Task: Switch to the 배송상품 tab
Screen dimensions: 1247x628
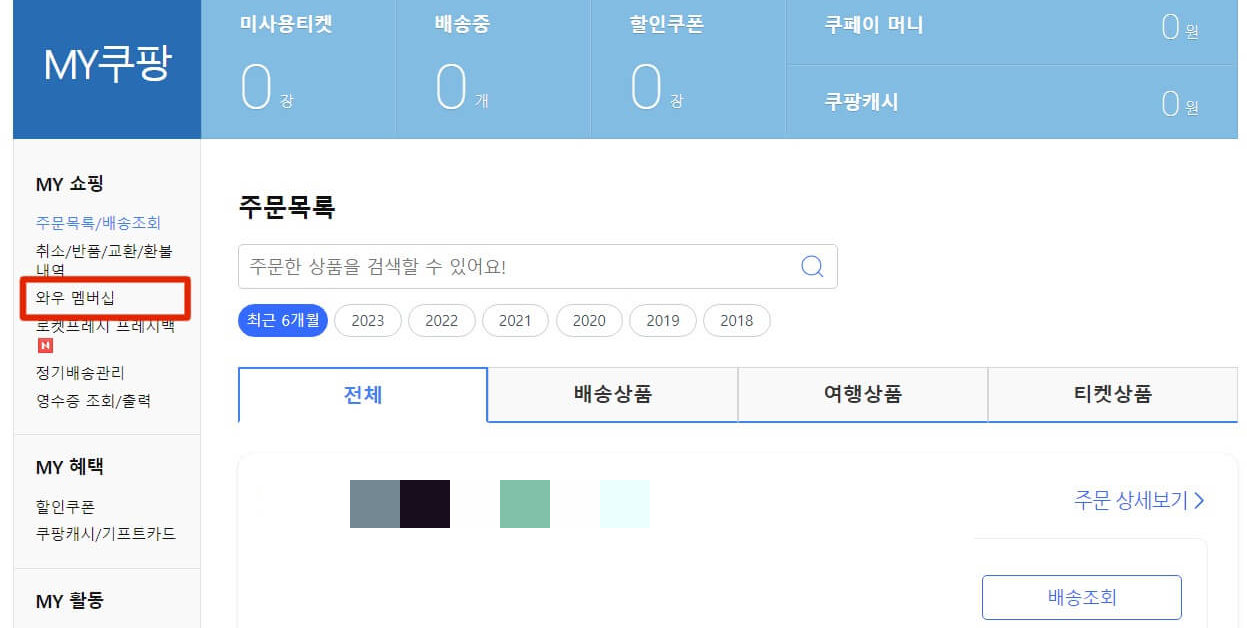Action: pos(612,394)
